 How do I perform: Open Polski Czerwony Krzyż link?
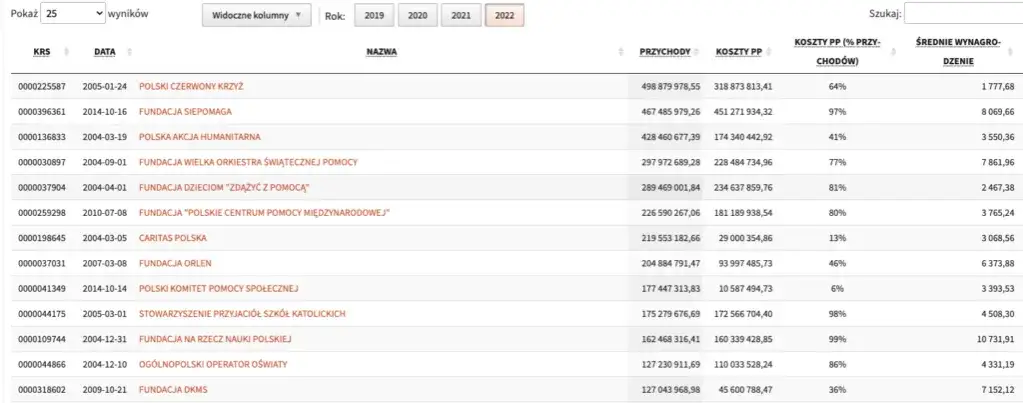(x=191, y=87)
